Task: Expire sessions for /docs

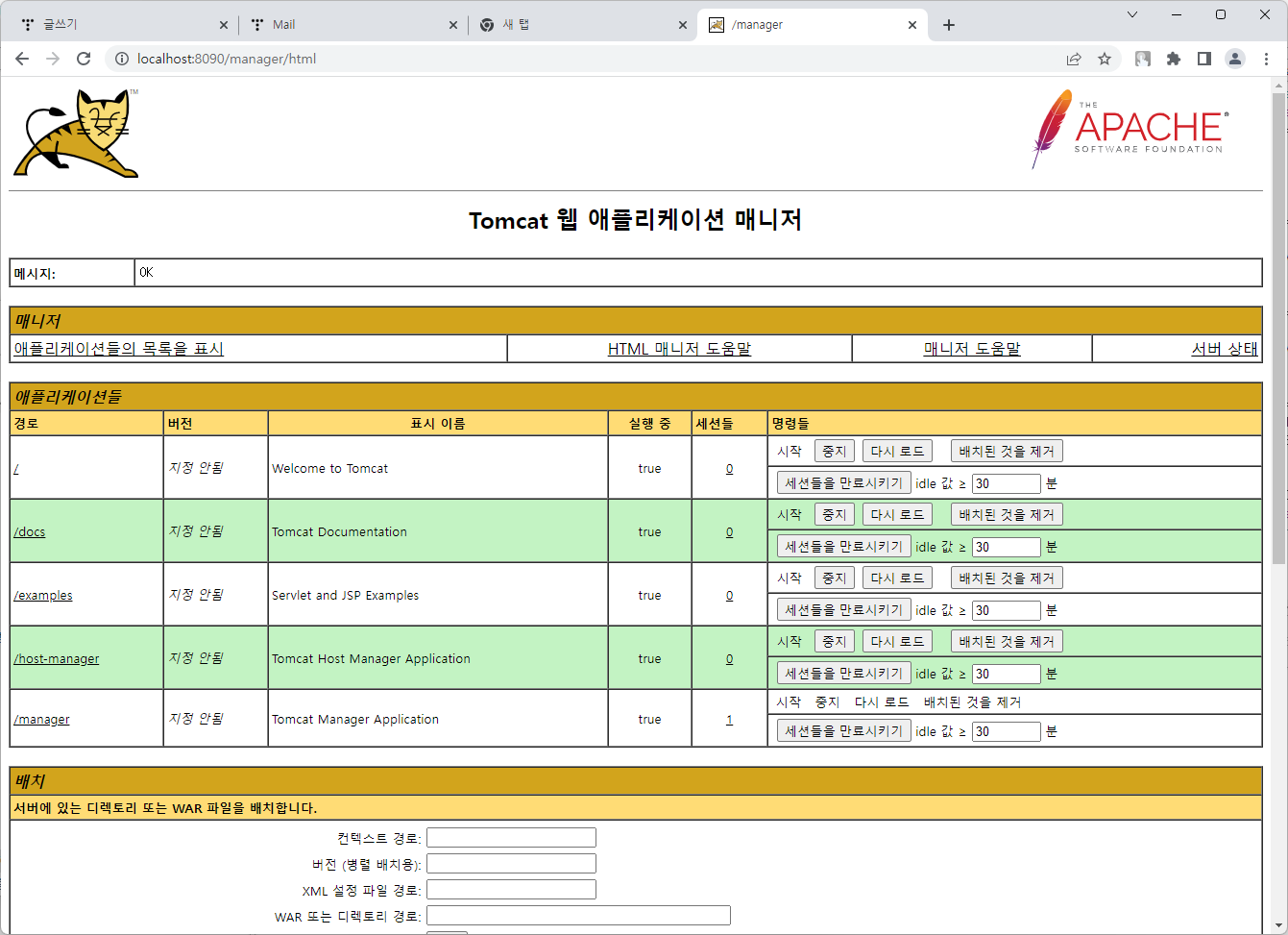Action: coord(843,546)
